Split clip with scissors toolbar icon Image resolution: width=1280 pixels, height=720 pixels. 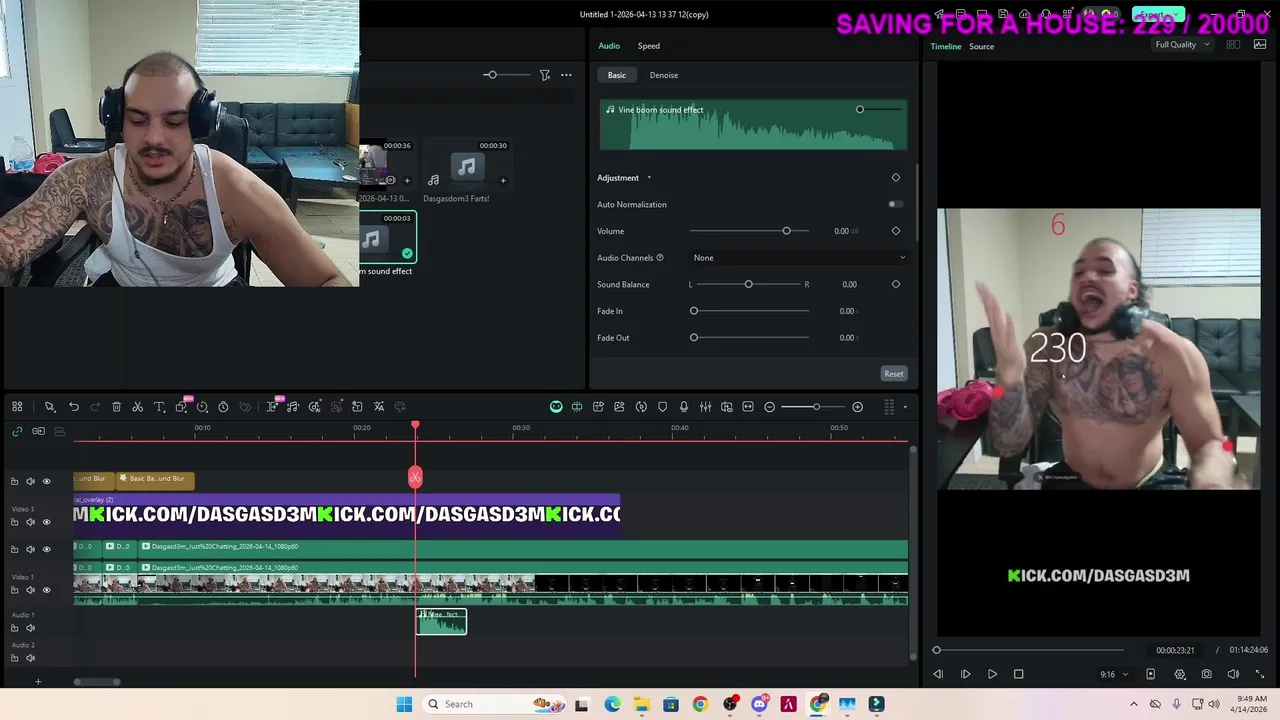point(137,407)
